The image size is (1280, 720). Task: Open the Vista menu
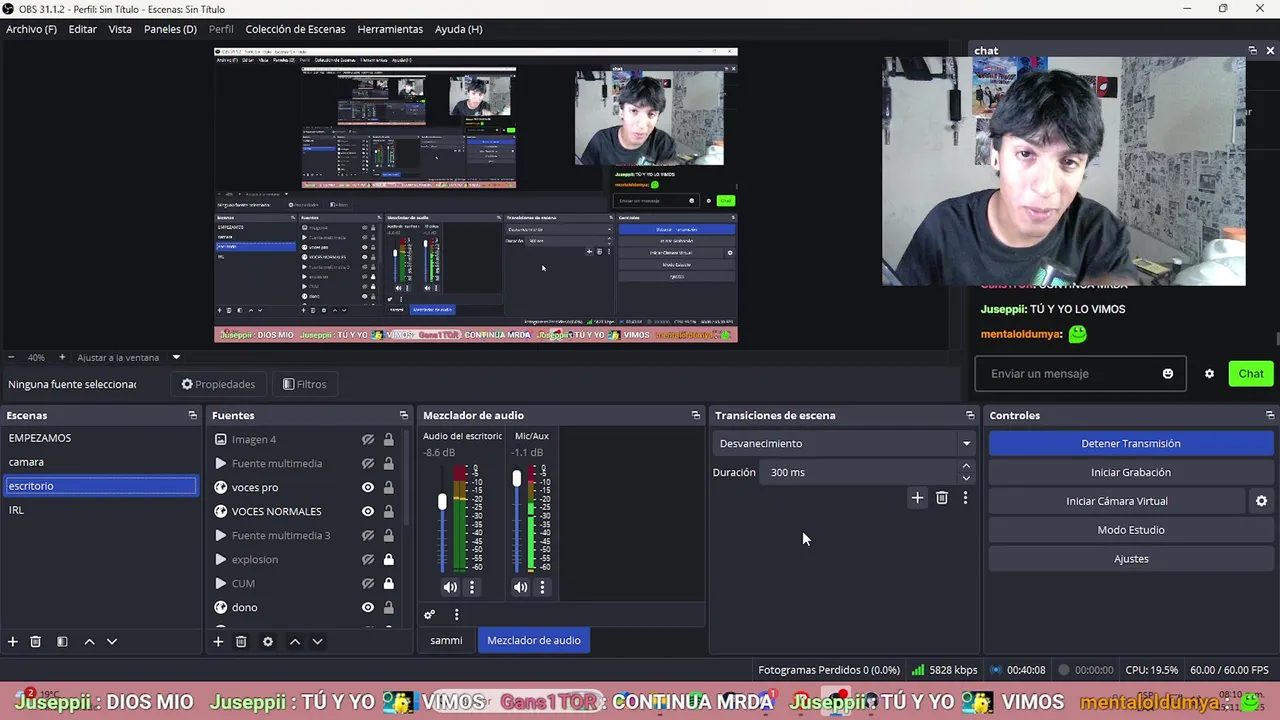(x=120, y=29)
